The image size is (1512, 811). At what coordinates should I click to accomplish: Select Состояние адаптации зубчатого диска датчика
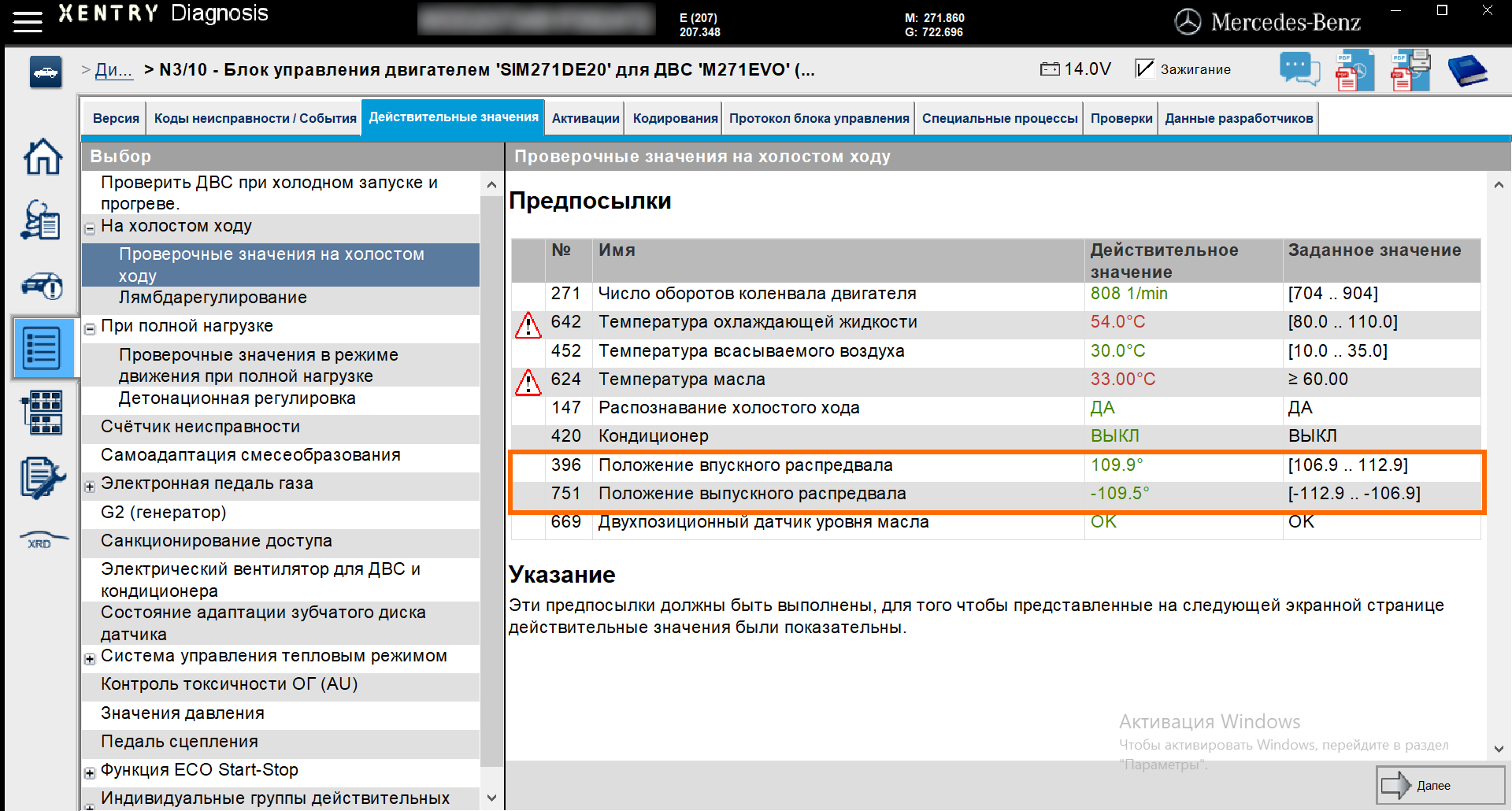pyautogui.click(x=280, y=623)
